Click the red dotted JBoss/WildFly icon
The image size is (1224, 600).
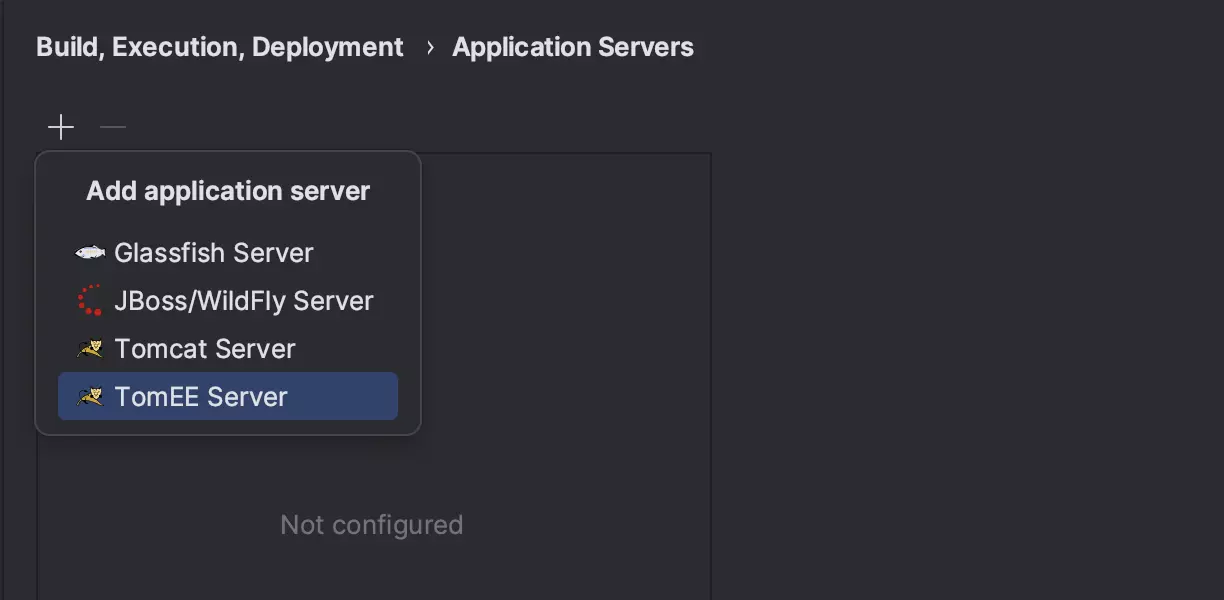90,300
